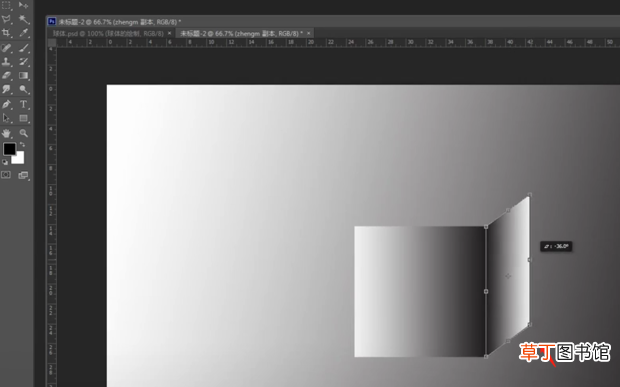
Task: Reset to default black and white colors
Action: pyautogui.click(x=5, y=162)
